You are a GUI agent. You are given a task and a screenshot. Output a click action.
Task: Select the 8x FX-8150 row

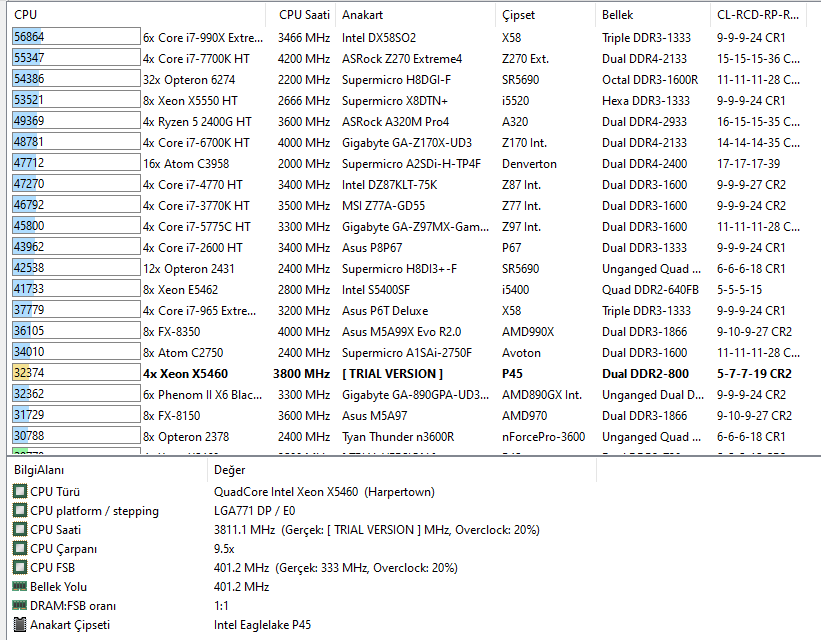click(410, 415)
